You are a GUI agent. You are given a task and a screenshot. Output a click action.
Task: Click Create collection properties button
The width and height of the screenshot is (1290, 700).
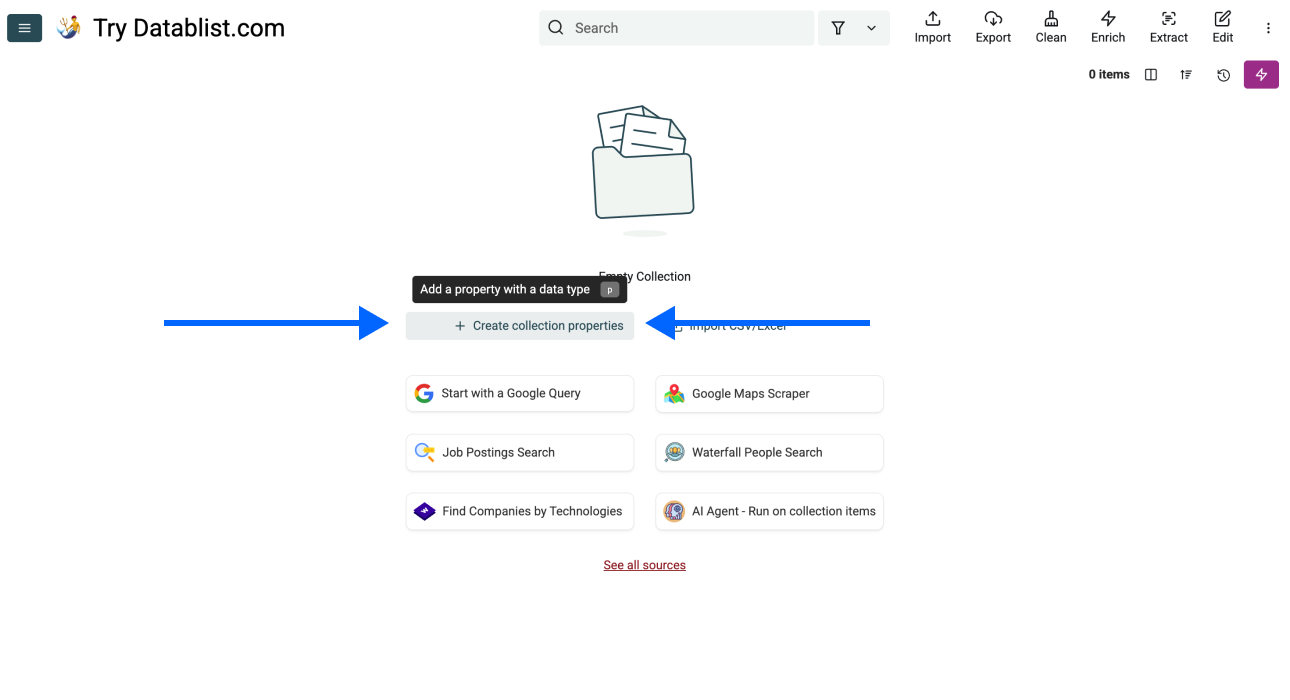point(520,326)
